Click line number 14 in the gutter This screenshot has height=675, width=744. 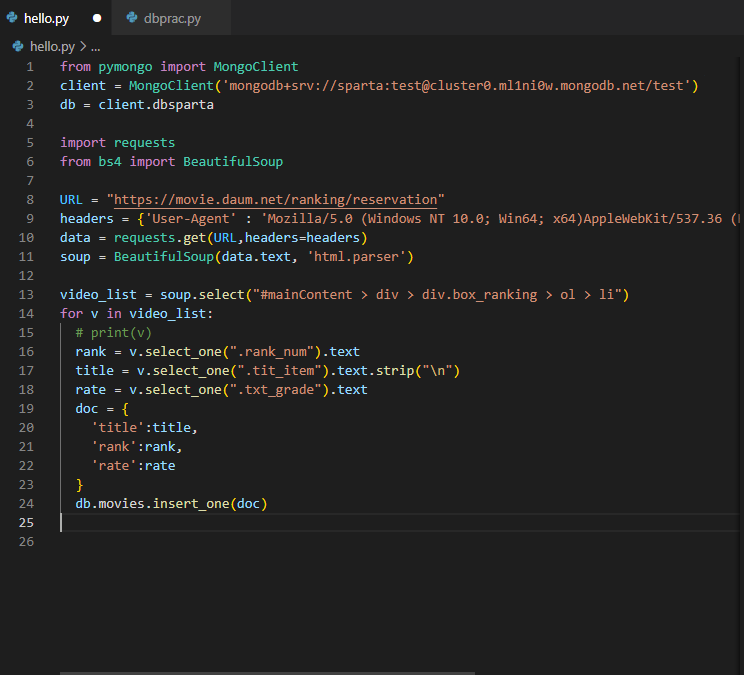click(26, 314)
